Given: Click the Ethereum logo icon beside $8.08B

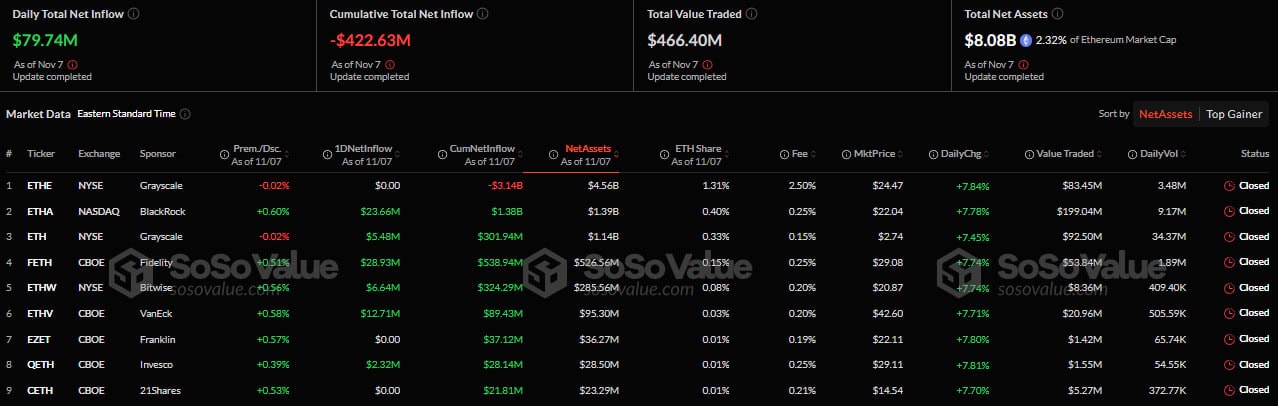Looking at the screenshot, I should coord(1025,41).
